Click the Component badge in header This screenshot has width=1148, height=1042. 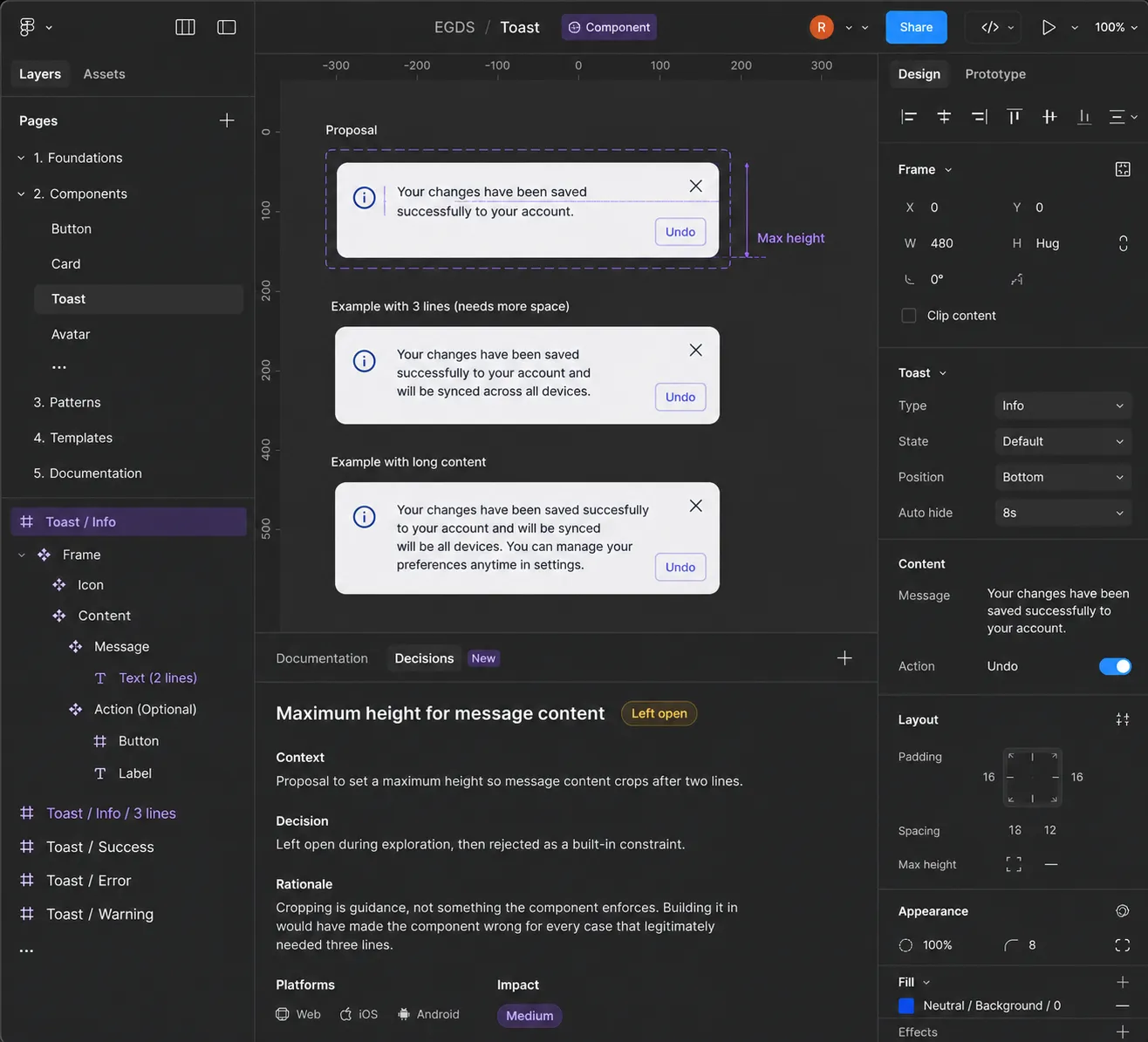[609, 27]
